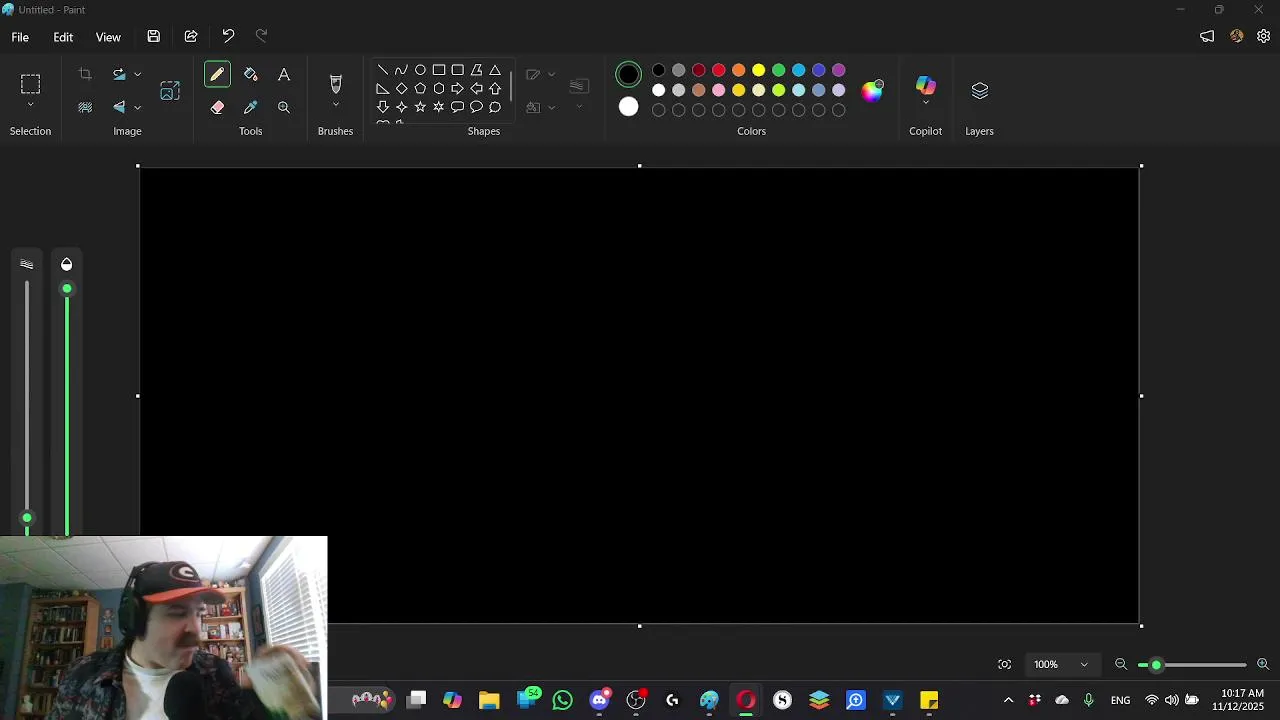Pick the purple color swatch
The image size is (1280, 720).
click(x=839, y=70)
